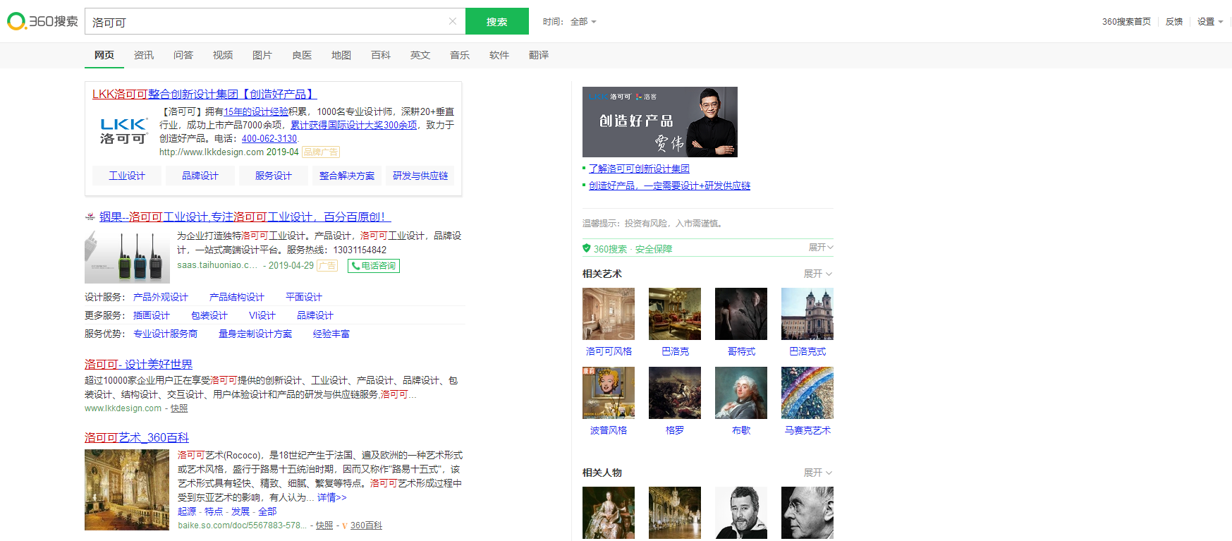This screenshot has width=1232, height=541.
Task: Open the 包装设计 link
Action: point(209,316)
